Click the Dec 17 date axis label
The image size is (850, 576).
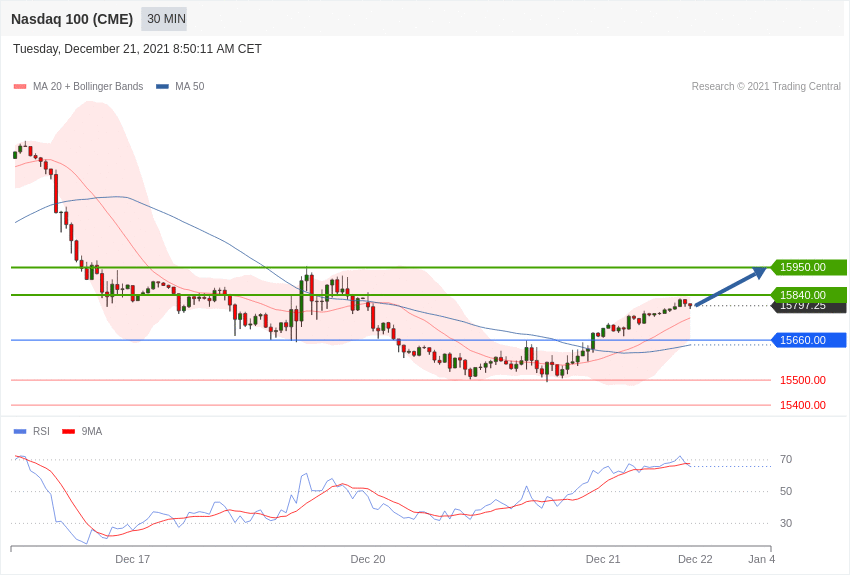pos(132,559)
